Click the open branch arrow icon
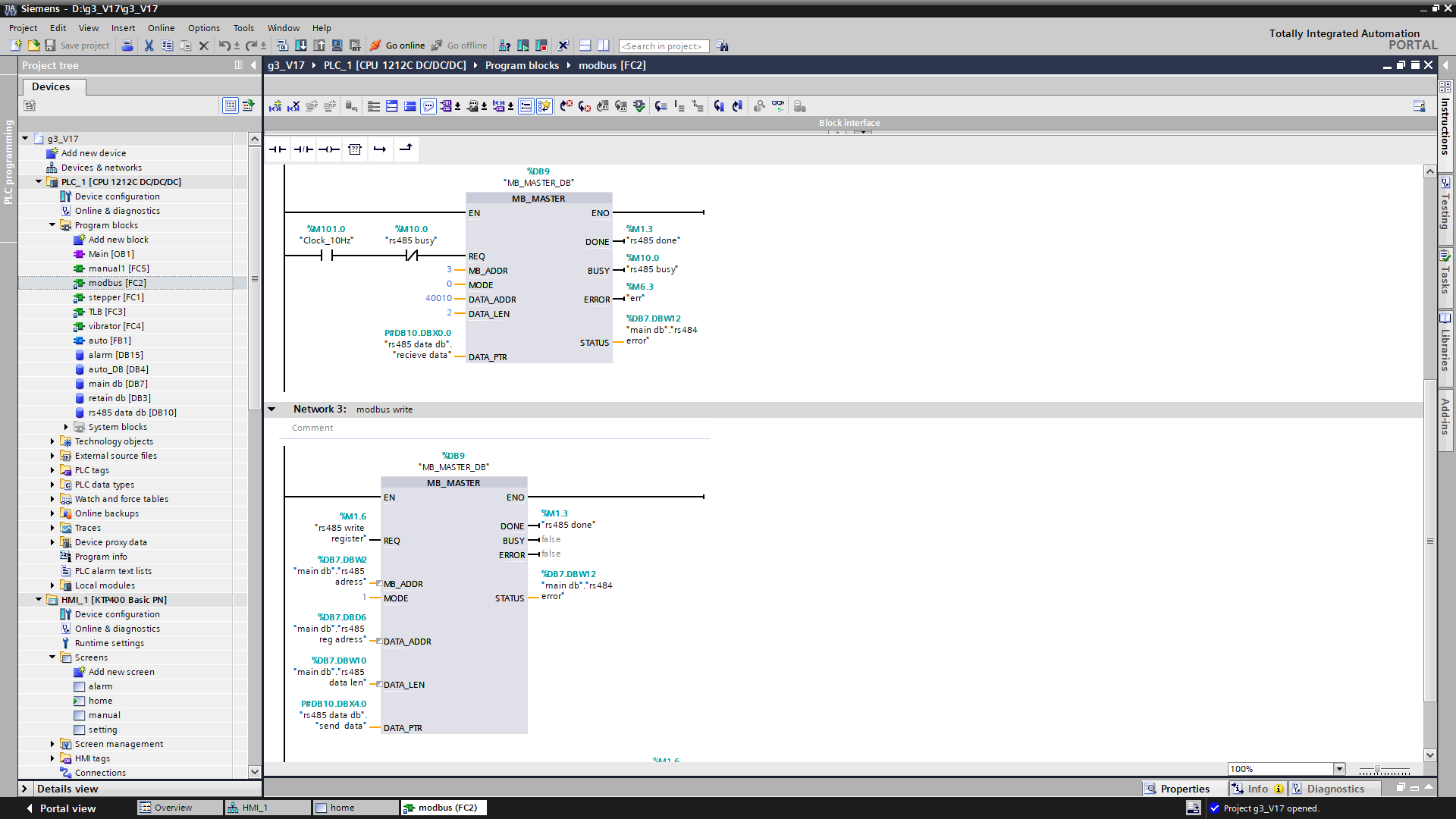 click(380, 149)
